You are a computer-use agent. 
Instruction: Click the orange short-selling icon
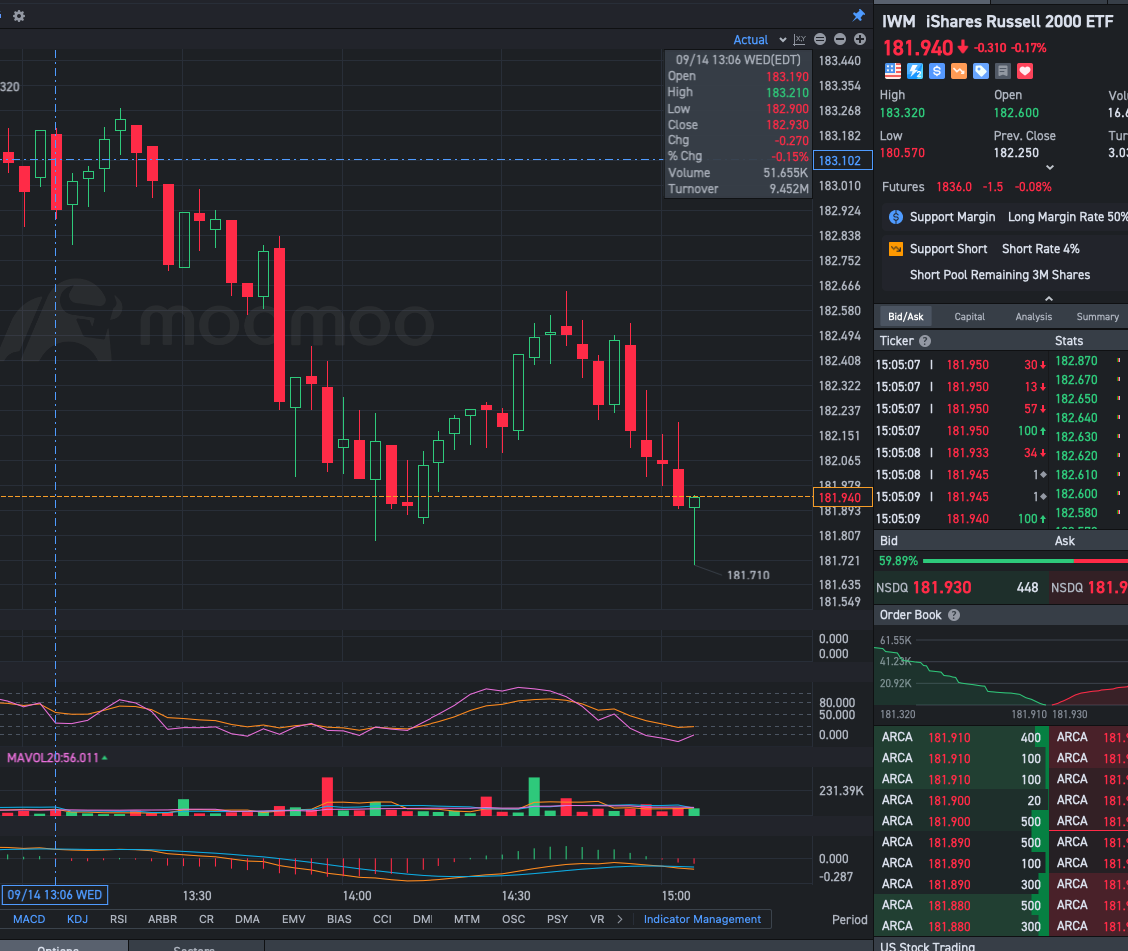959,70
